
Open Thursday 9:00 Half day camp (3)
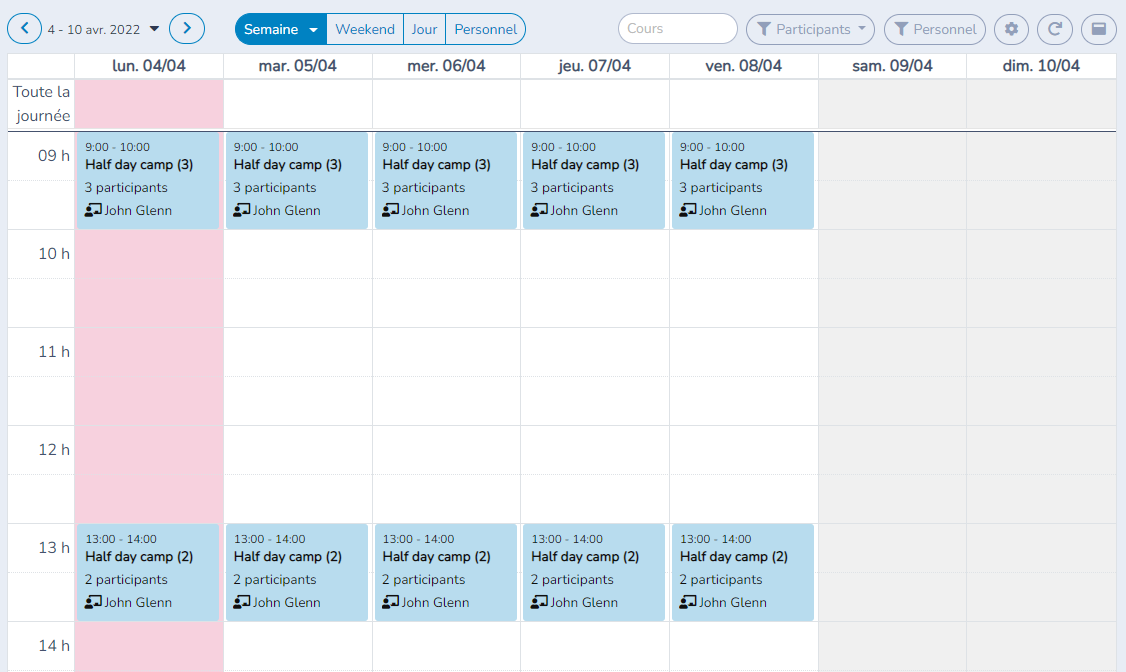point(594,180)
